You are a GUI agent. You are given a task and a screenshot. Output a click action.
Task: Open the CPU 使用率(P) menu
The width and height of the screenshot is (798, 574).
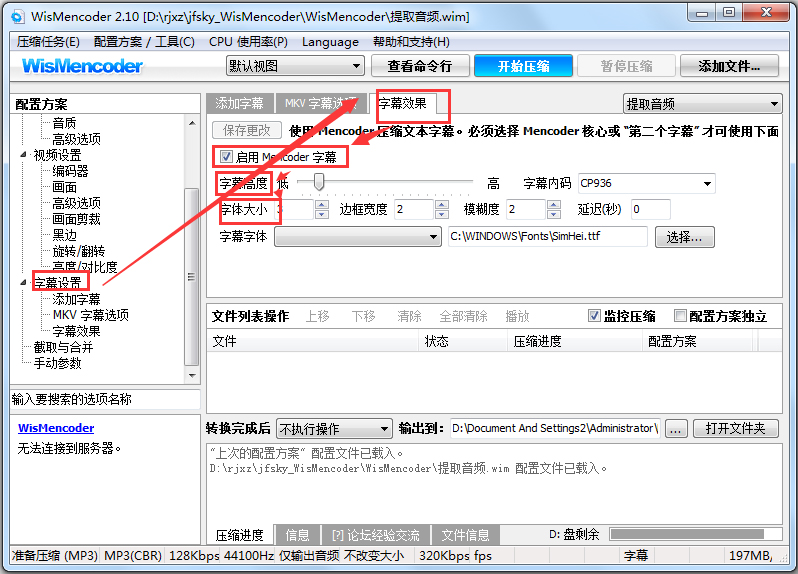pos(248,42)
